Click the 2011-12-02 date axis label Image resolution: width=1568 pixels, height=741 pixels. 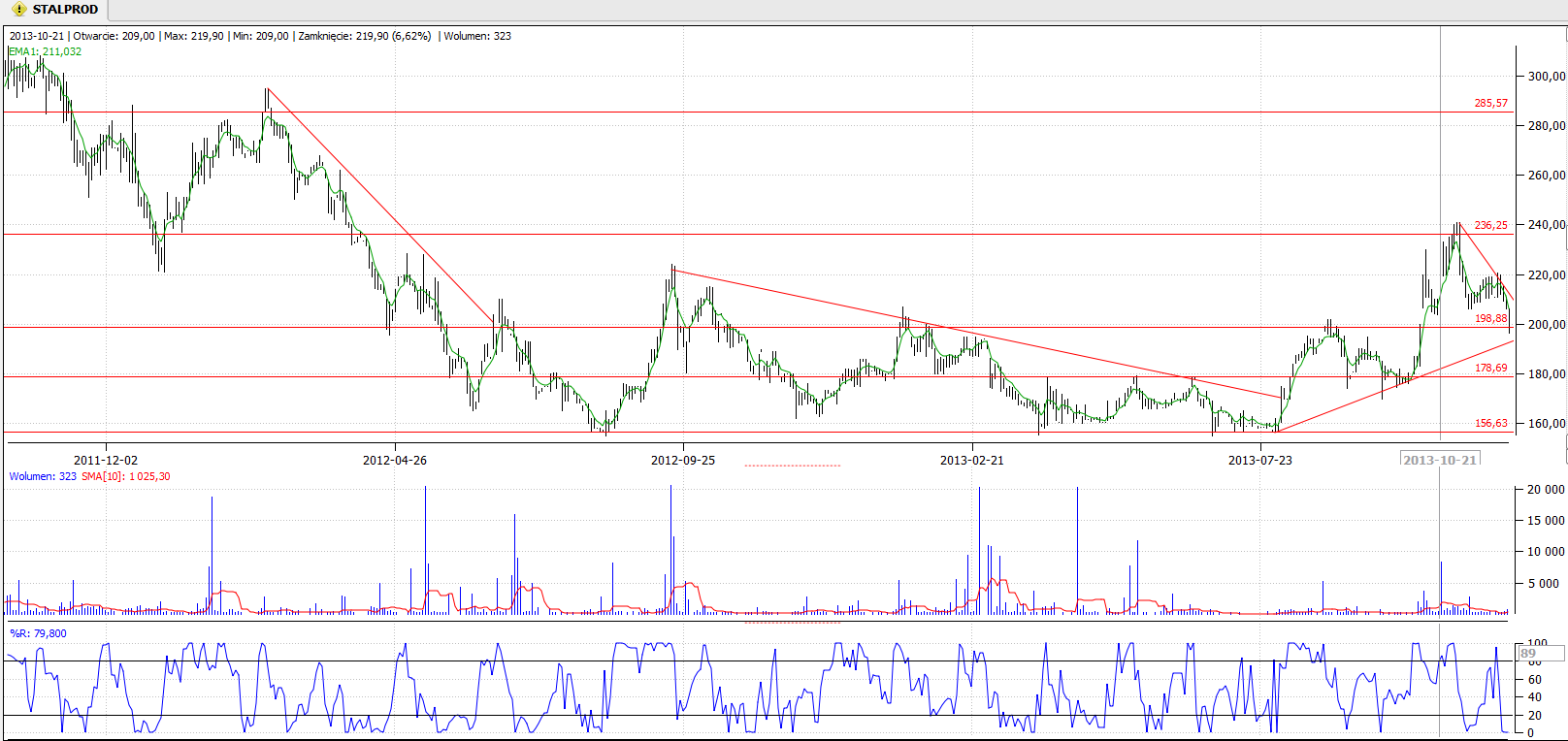[x=106, y=460]
